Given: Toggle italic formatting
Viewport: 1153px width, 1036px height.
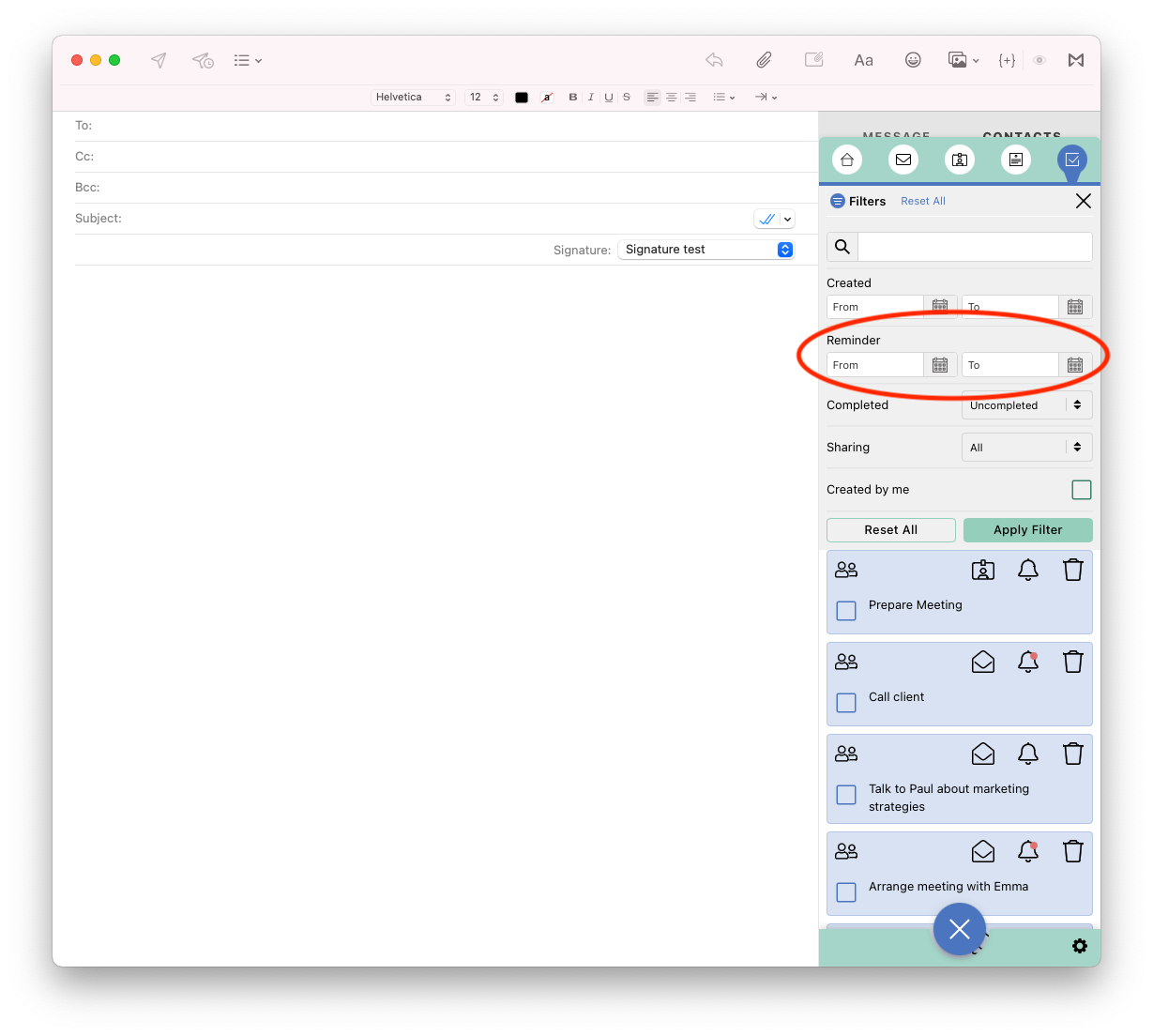Looking at the screenshot, I should click(x=591, y=98).
